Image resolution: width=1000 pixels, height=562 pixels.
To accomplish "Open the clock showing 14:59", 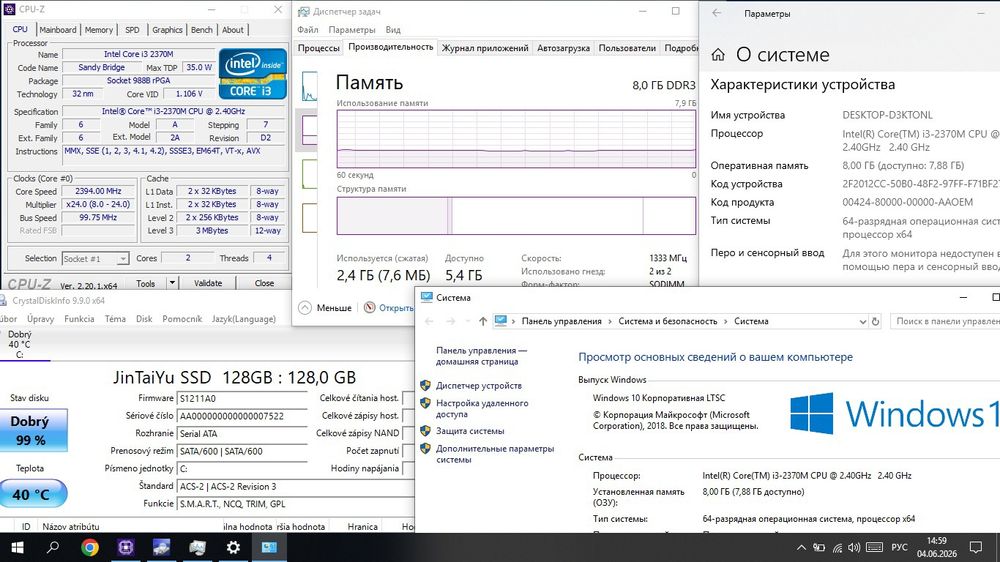I will point(936,547).
